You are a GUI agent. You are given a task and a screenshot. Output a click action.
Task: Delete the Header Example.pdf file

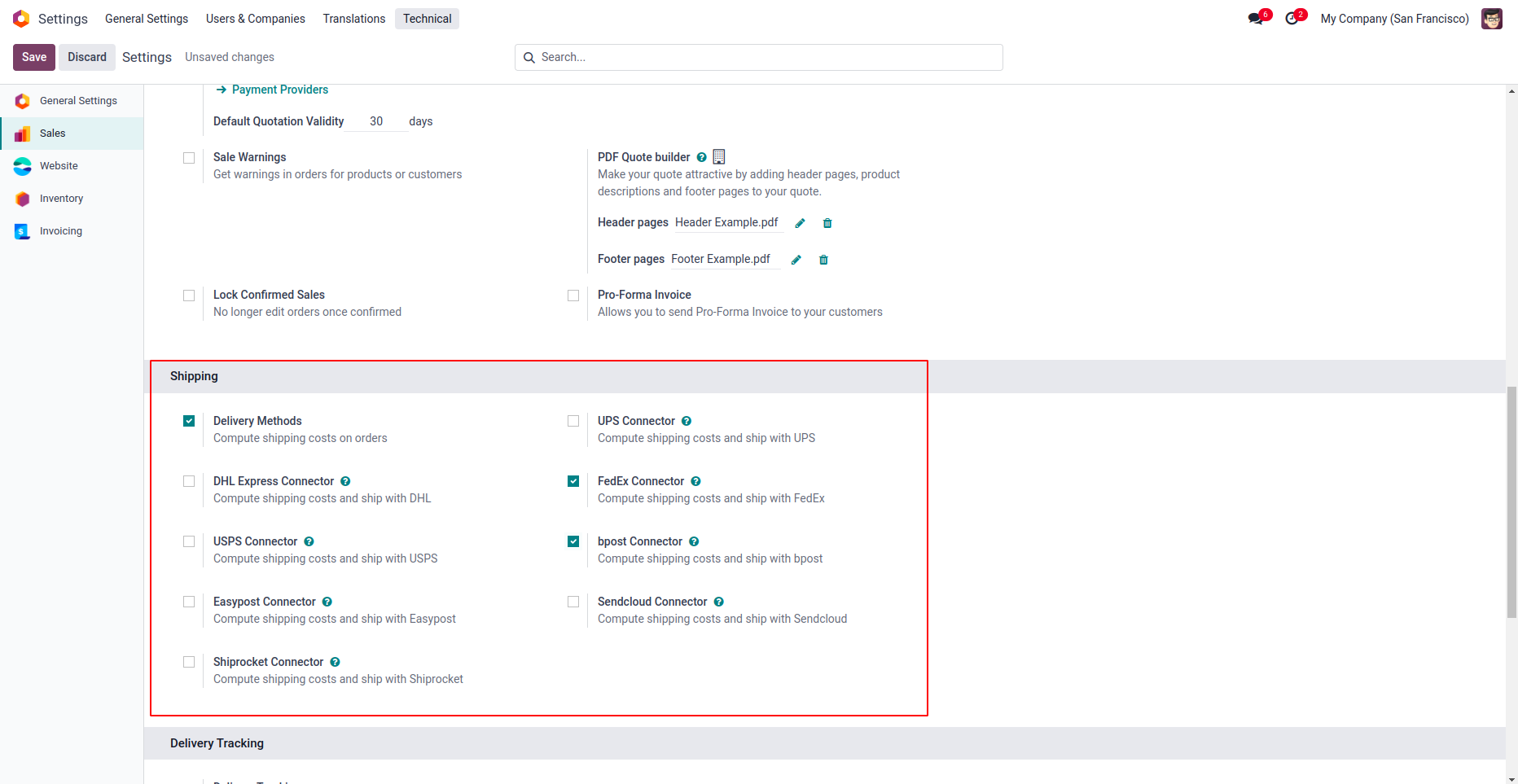click(x=827, y=223)
